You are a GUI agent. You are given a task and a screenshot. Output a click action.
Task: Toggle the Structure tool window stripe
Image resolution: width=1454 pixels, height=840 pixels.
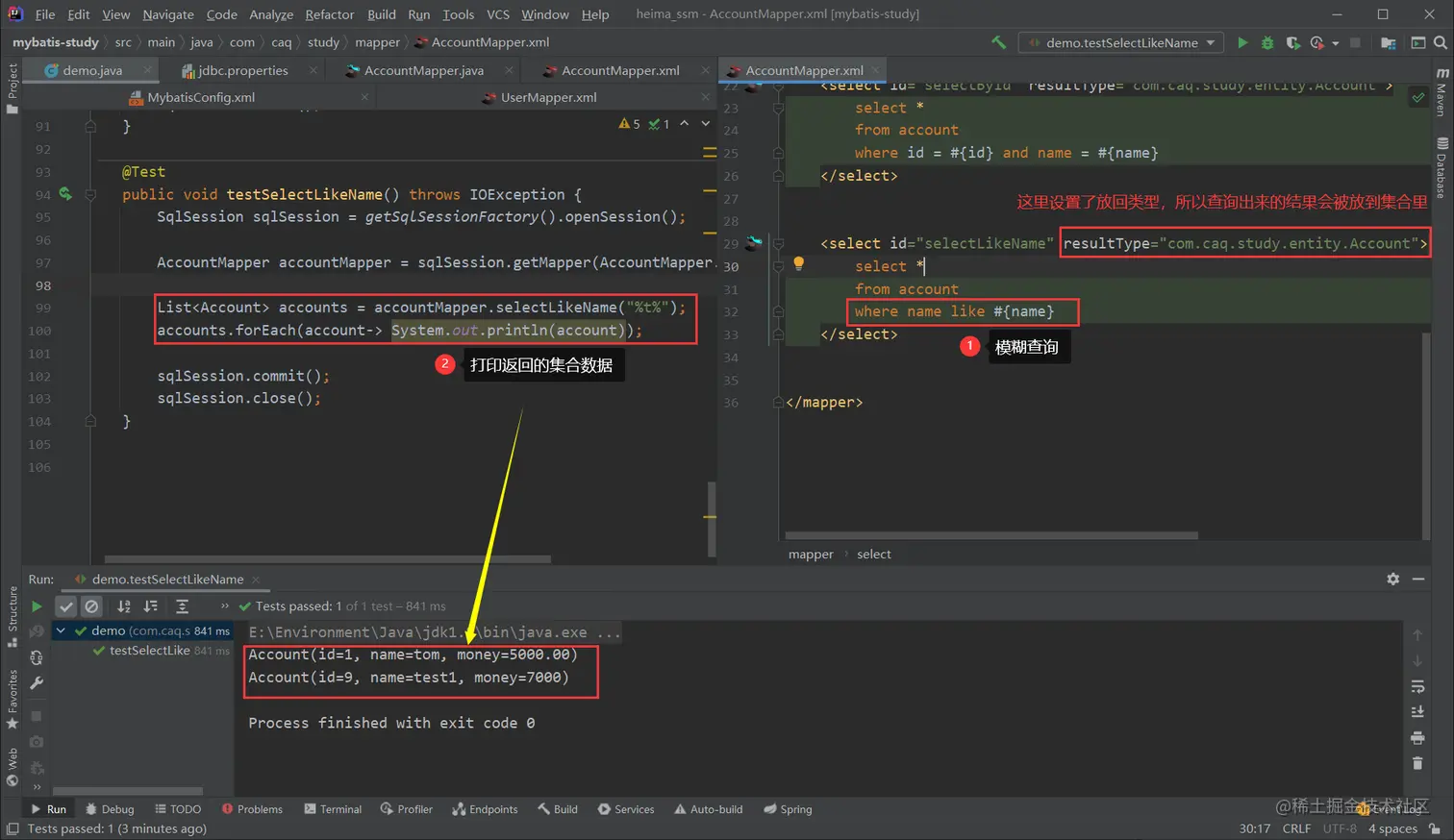(x=12, y=616)
